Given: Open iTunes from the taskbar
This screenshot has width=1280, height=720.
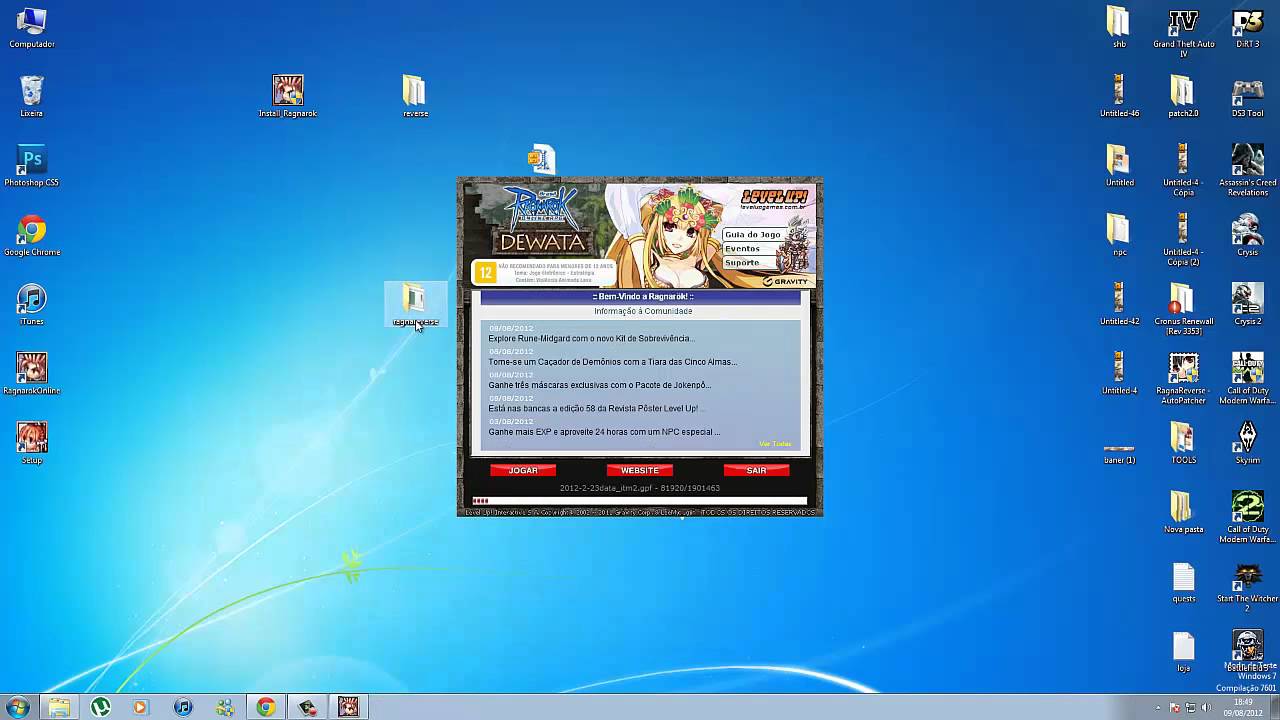Looking at the screenshot, I should (183, 707).
